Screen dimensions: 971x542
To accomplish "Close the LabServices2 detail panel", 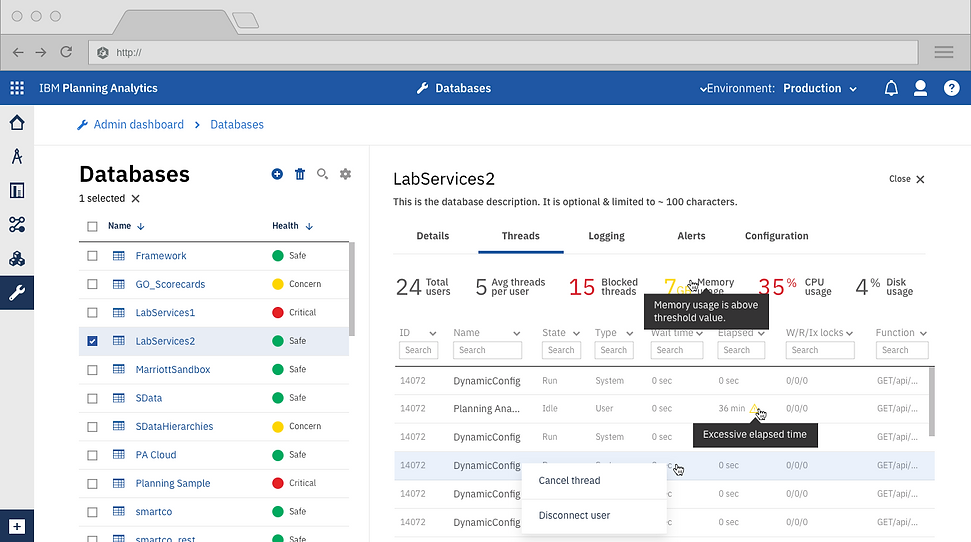I will click(x=907, y=179).
